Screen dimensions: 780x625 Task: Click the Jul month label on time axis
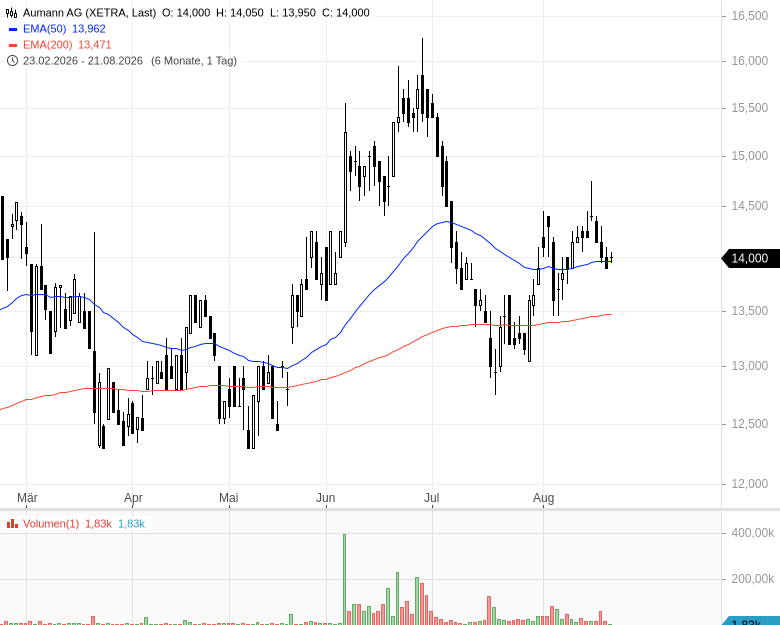pyautogui.click(x=432, y=498)
